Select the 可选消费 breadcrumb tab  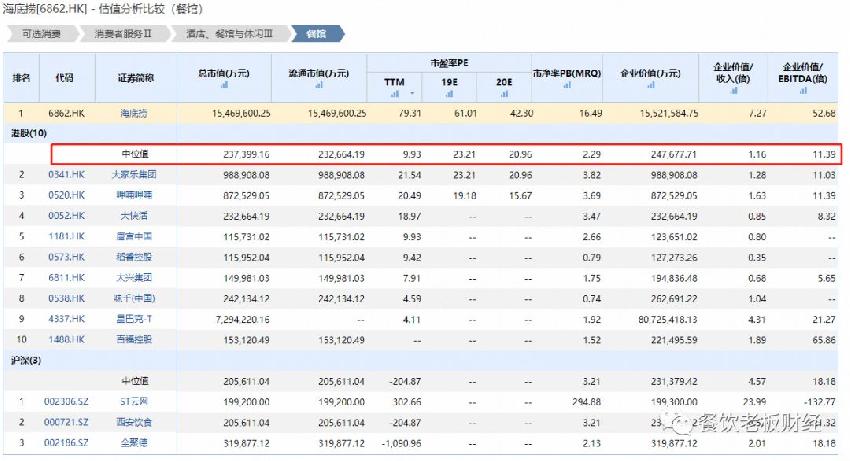point(41,34)
